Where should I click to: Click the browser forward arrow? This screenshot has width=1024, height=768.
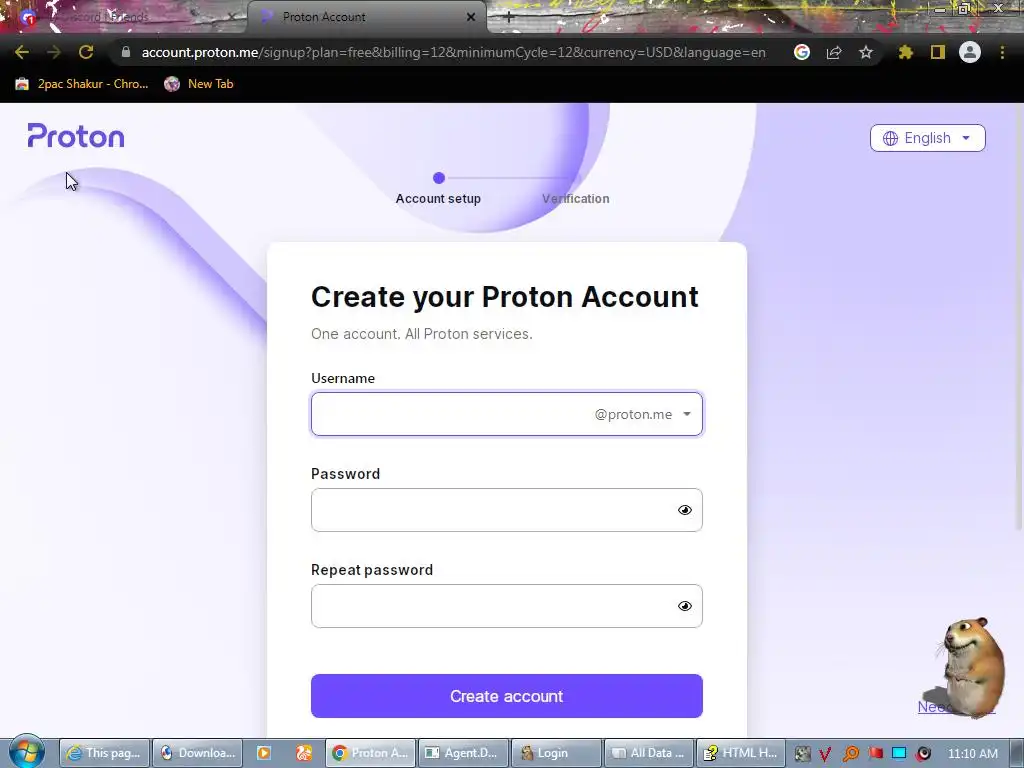coord(54,52)
